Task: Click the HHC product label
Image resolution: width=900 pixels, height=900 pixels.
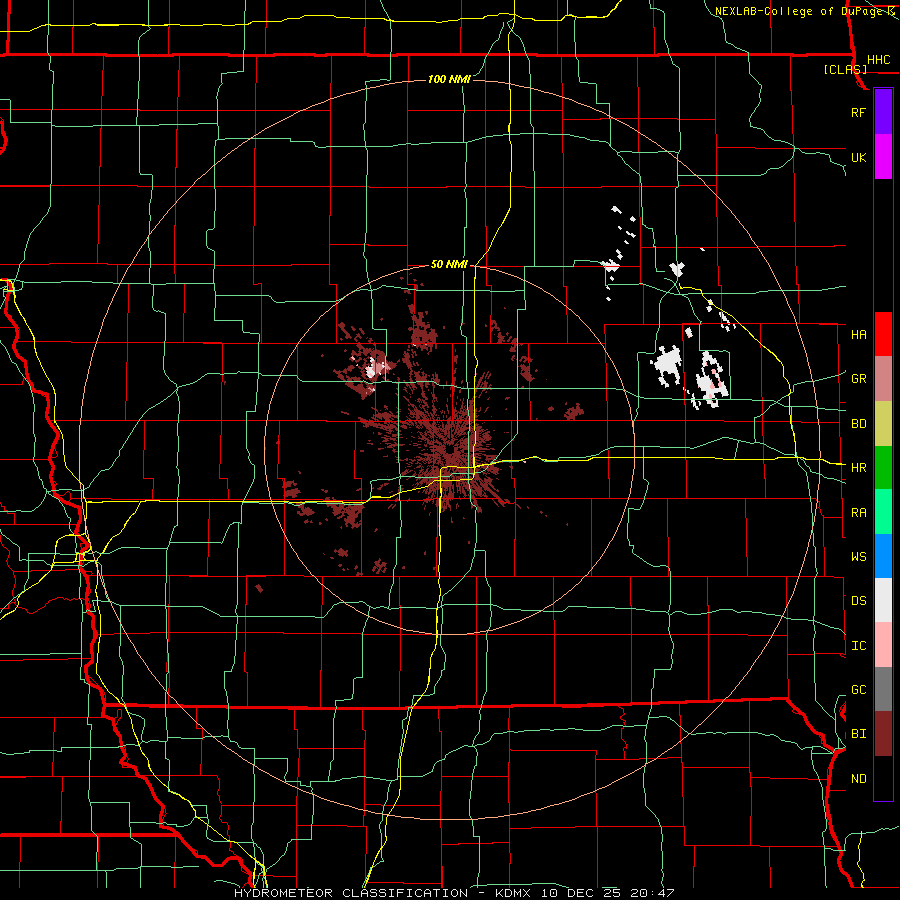Action: coord(878,60)
